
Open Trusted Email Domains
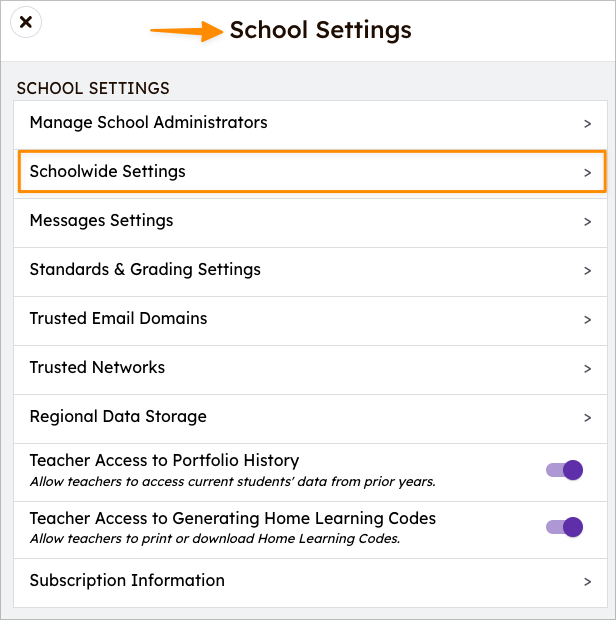click(310, 320)
